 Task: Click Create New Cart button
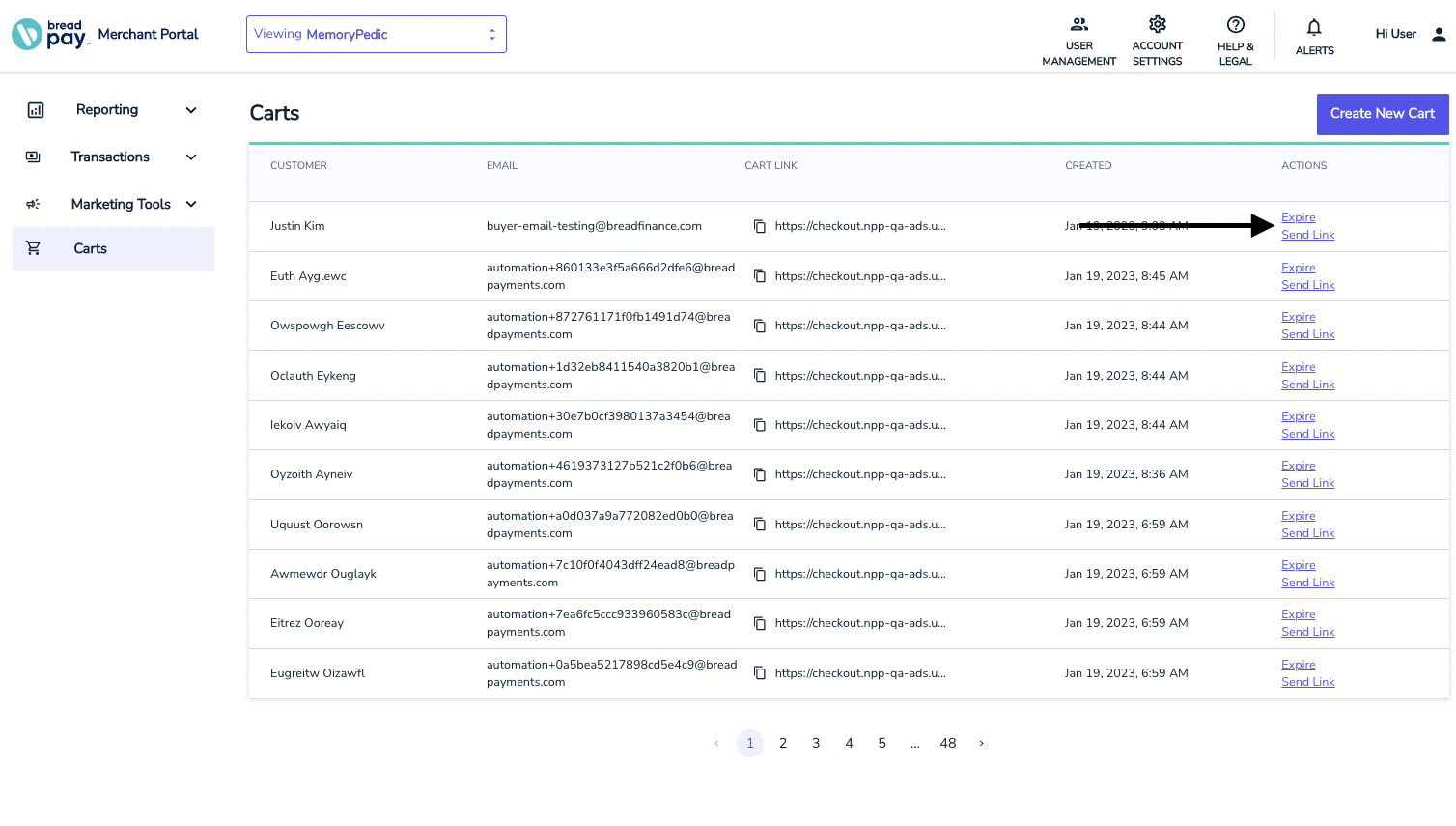point(1383,114)
